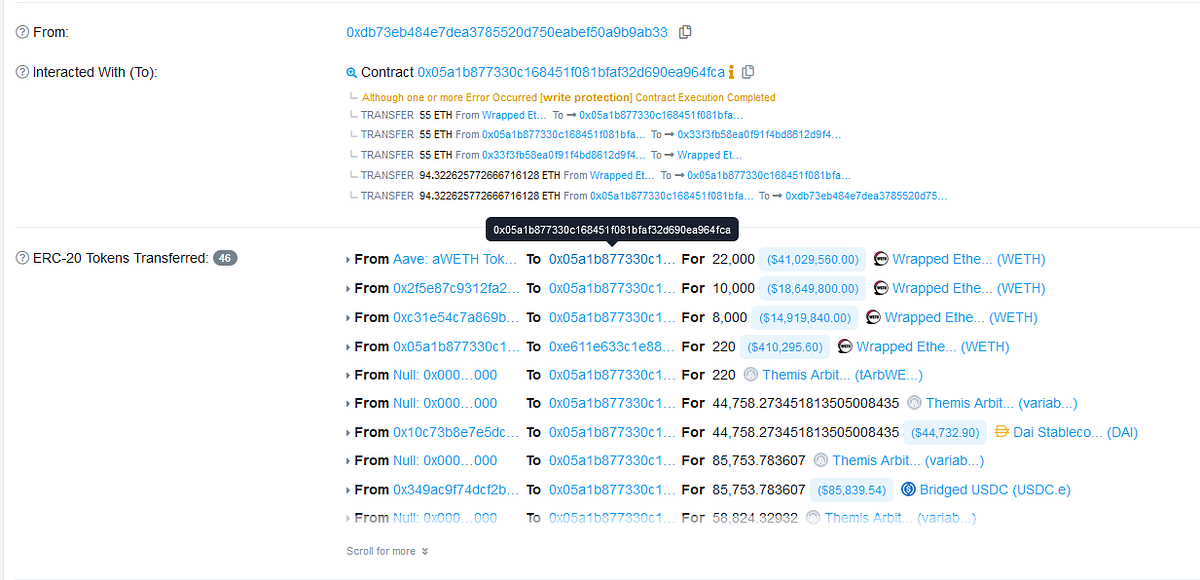Expand the transfer row from Null: 0x000...000
1200x580 pixels.
click(349, 374)
